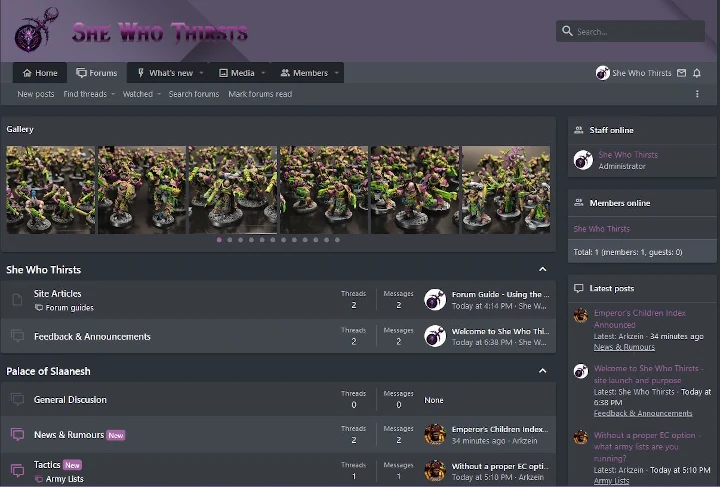Open Forum Guide - Using the ... thread
The width and height of the screenshot is (720, 487).
[x=501, y=294]
